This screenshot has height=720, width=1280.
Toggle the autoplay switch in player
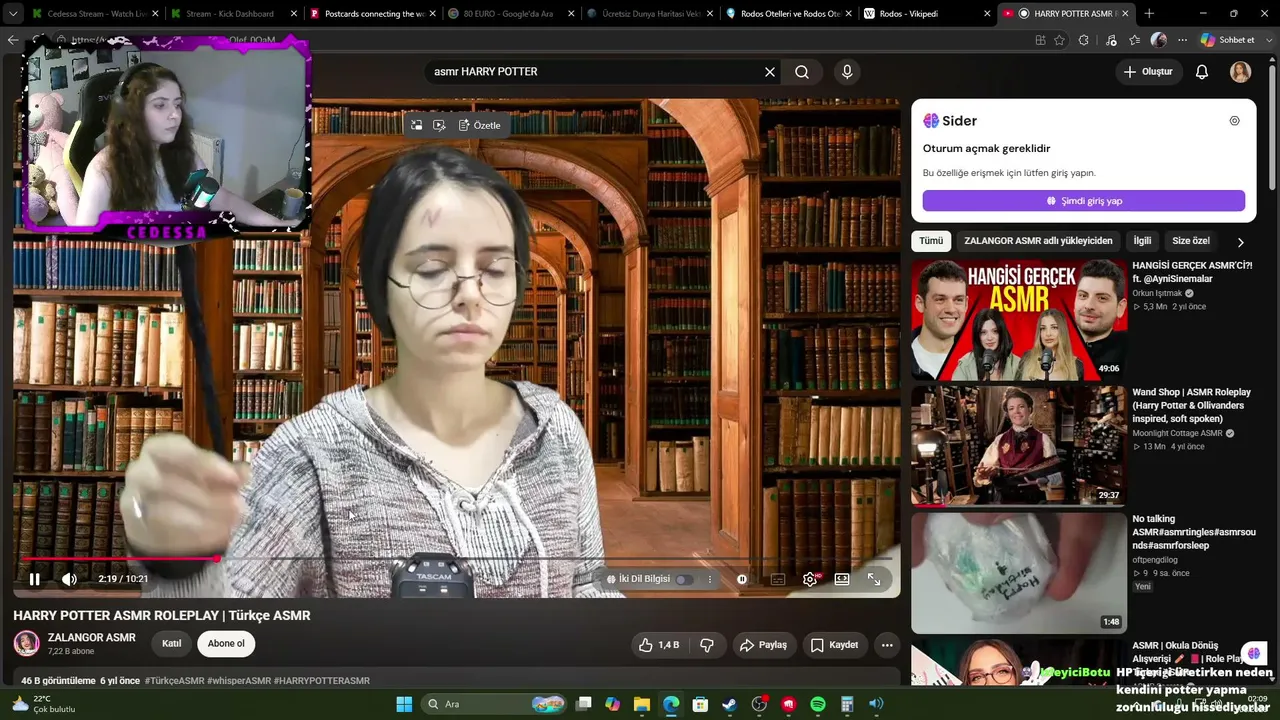[x=742, y=579]
